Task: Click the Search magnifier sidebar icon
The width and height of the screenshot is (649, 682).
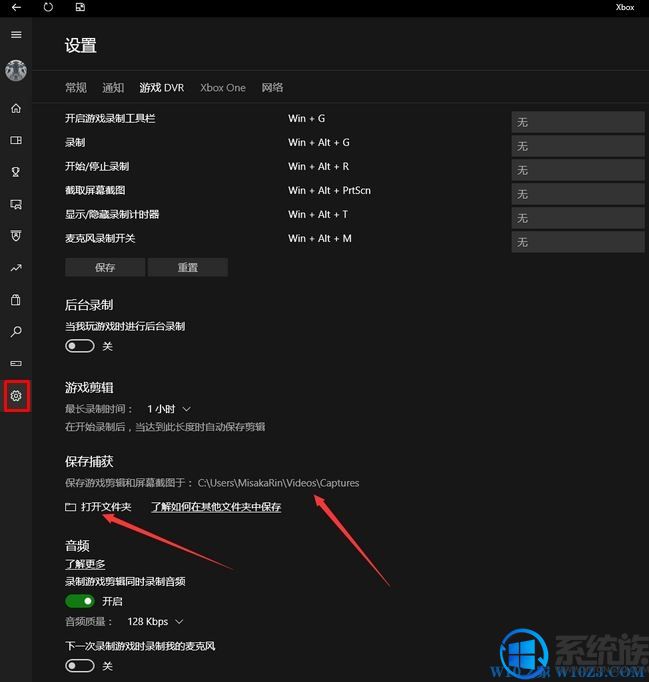Action: coord(16,332)
